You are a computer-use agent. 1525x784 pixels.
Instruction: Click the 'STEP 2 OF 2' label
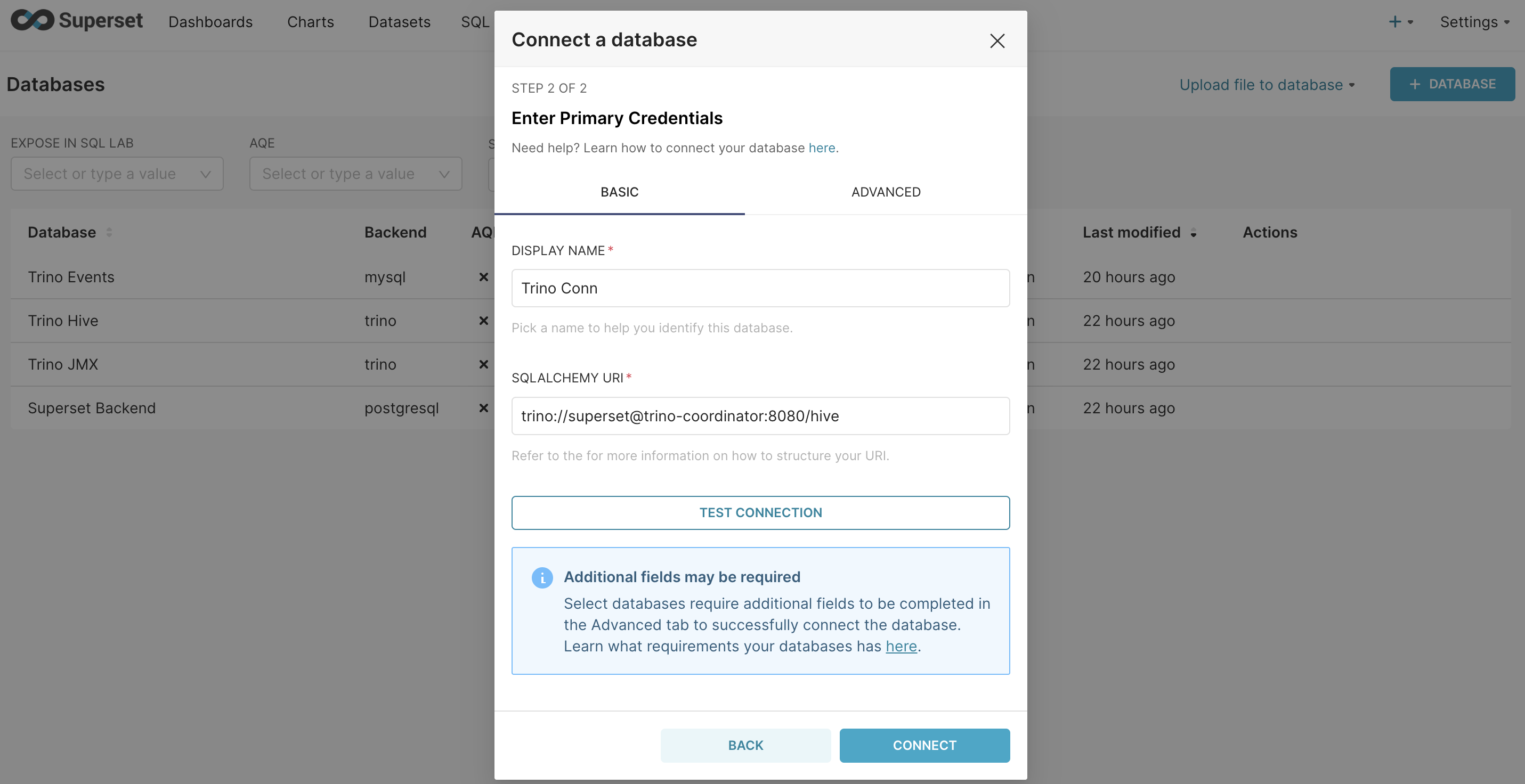[x=549, y=88]
